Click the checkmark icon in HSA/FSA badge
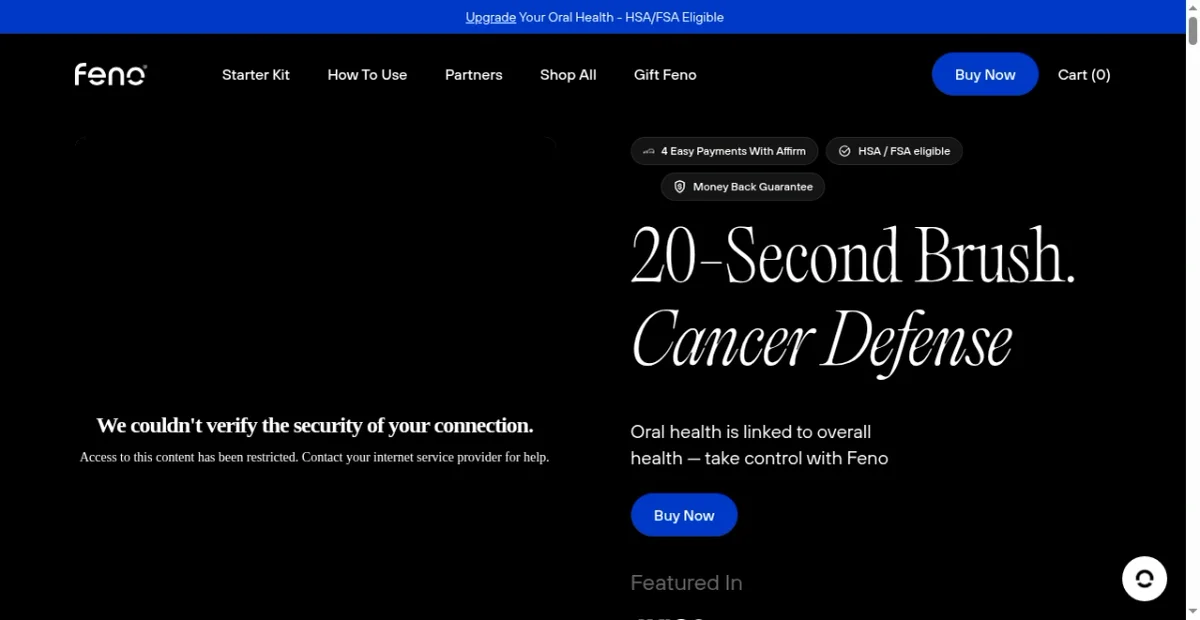 coord(844,151)
